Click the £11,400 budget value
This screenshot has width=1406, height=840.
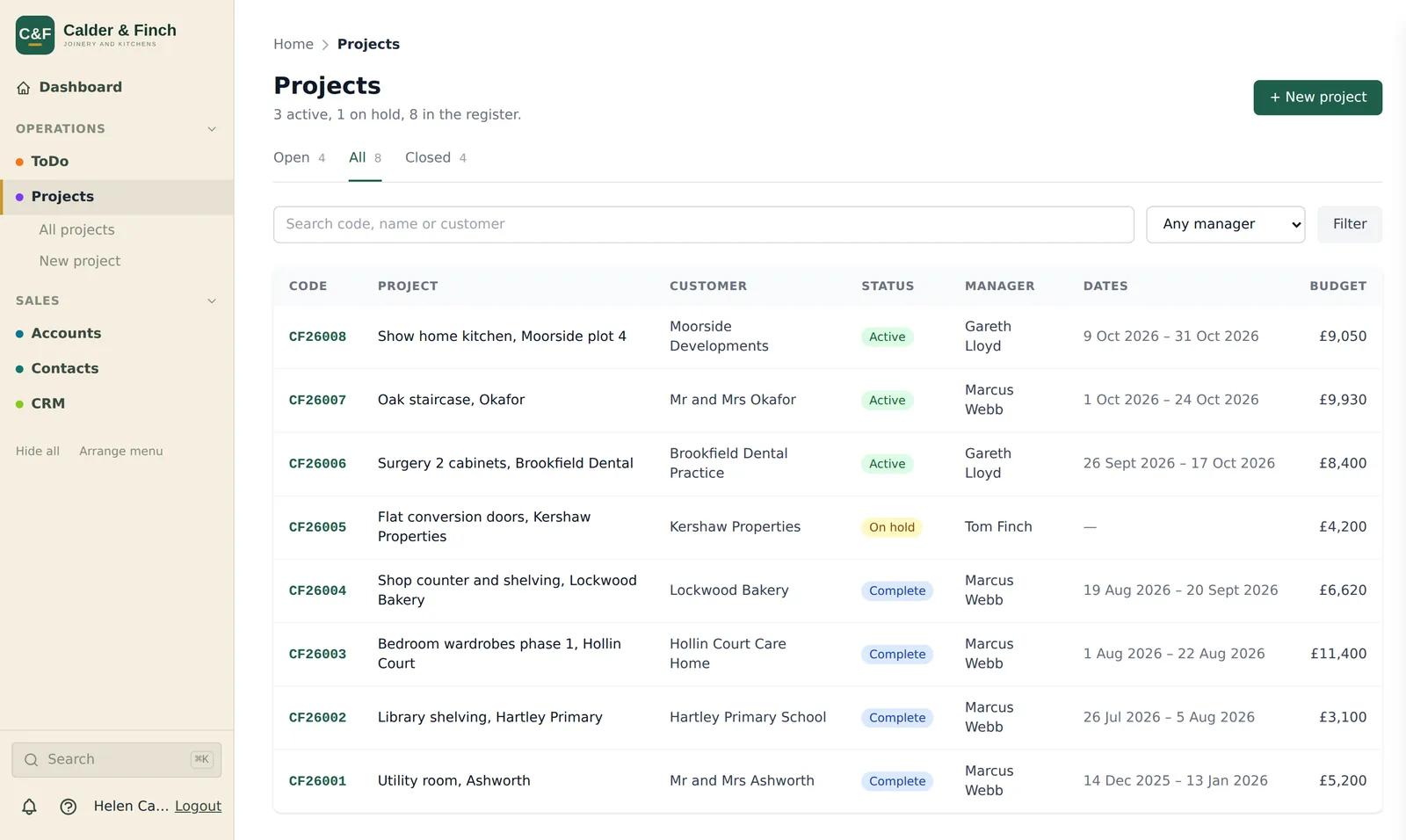click(x=1338, y=655)
